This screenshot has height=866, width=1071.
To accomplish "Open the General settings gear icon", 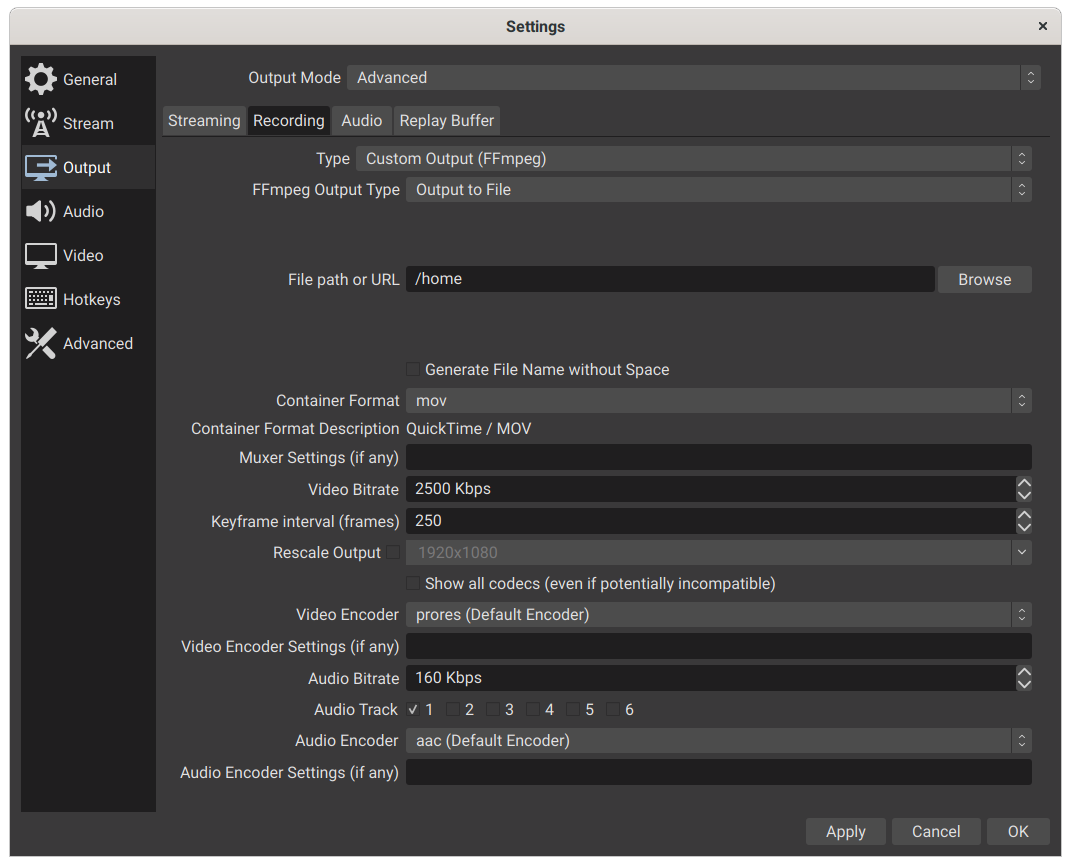I will (40, 79).
